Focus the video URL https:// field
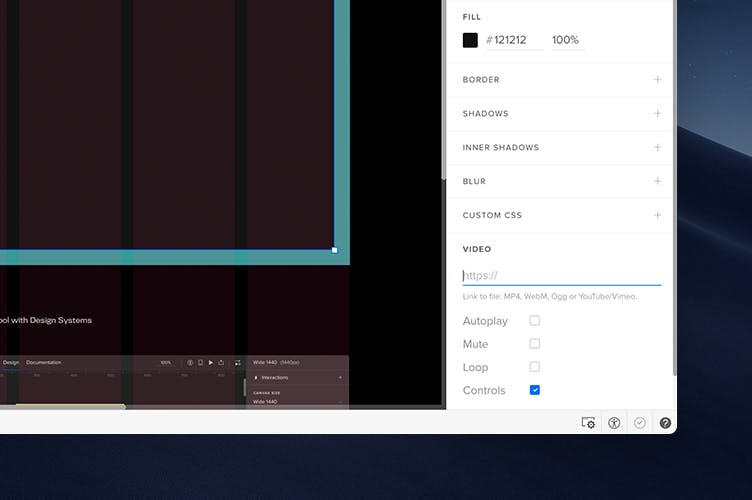Image resolution: width=752 pixels, height=500 pixels. tap(562, 276)
